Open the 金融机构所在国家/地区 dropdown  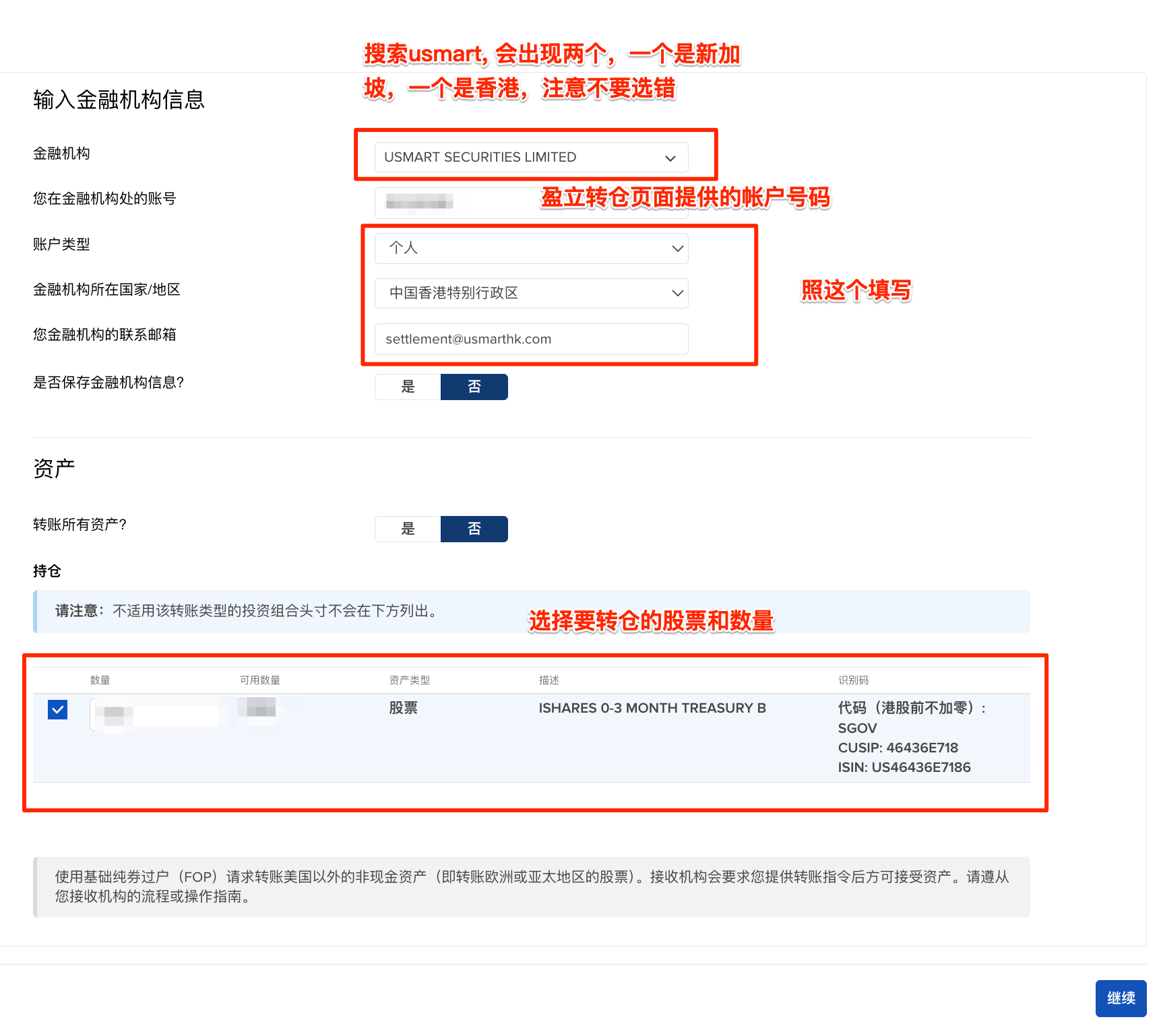pos(530,293)
